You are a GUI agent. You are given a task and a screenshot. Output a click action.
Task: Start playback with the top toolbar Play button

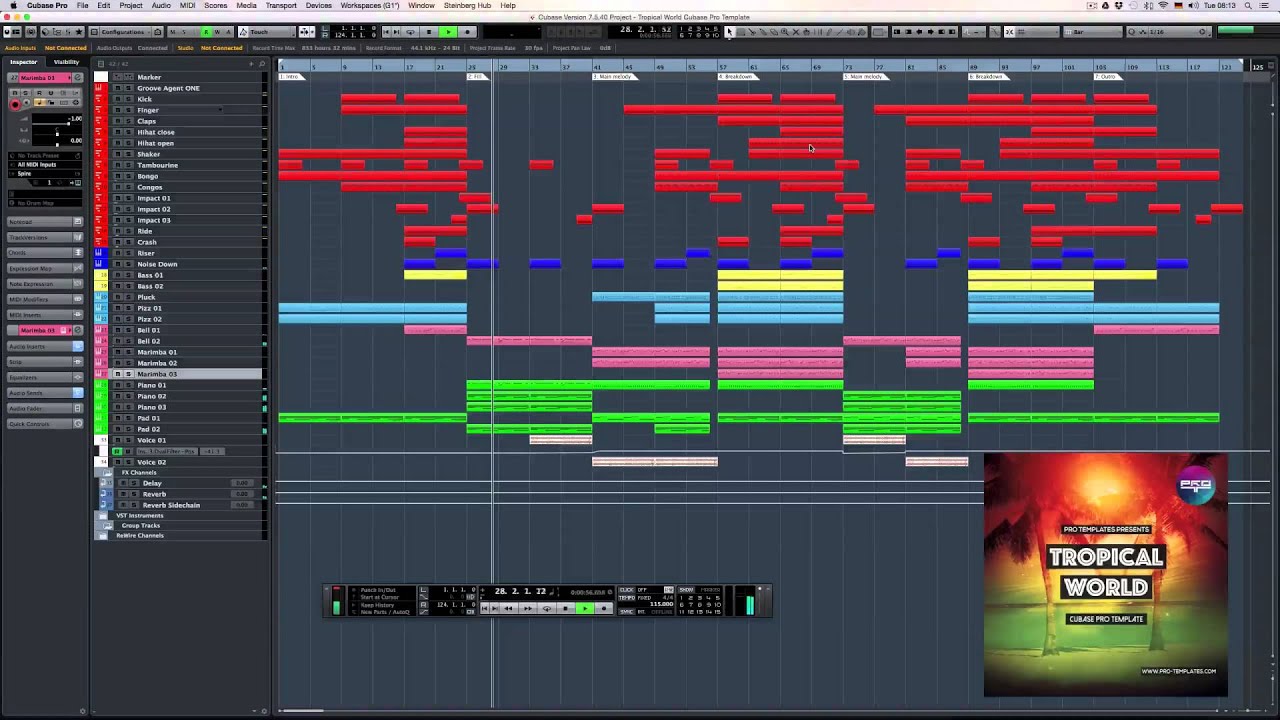(x=448, y=32)
